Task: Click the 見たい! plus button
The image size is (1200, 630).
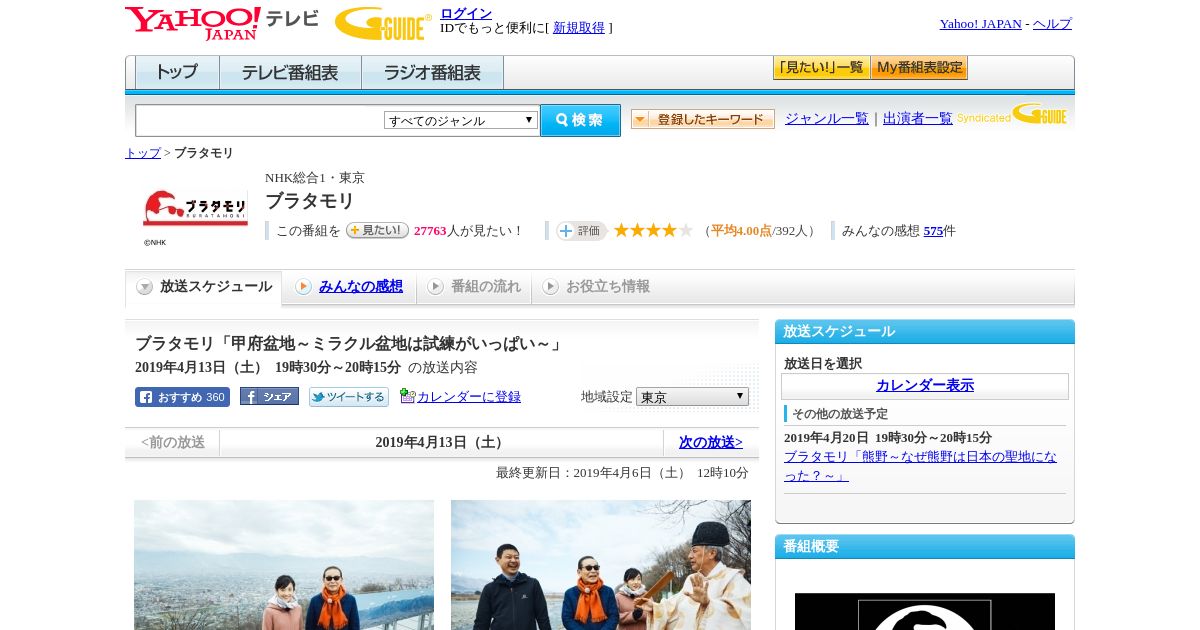Action: tap(377, 230)
